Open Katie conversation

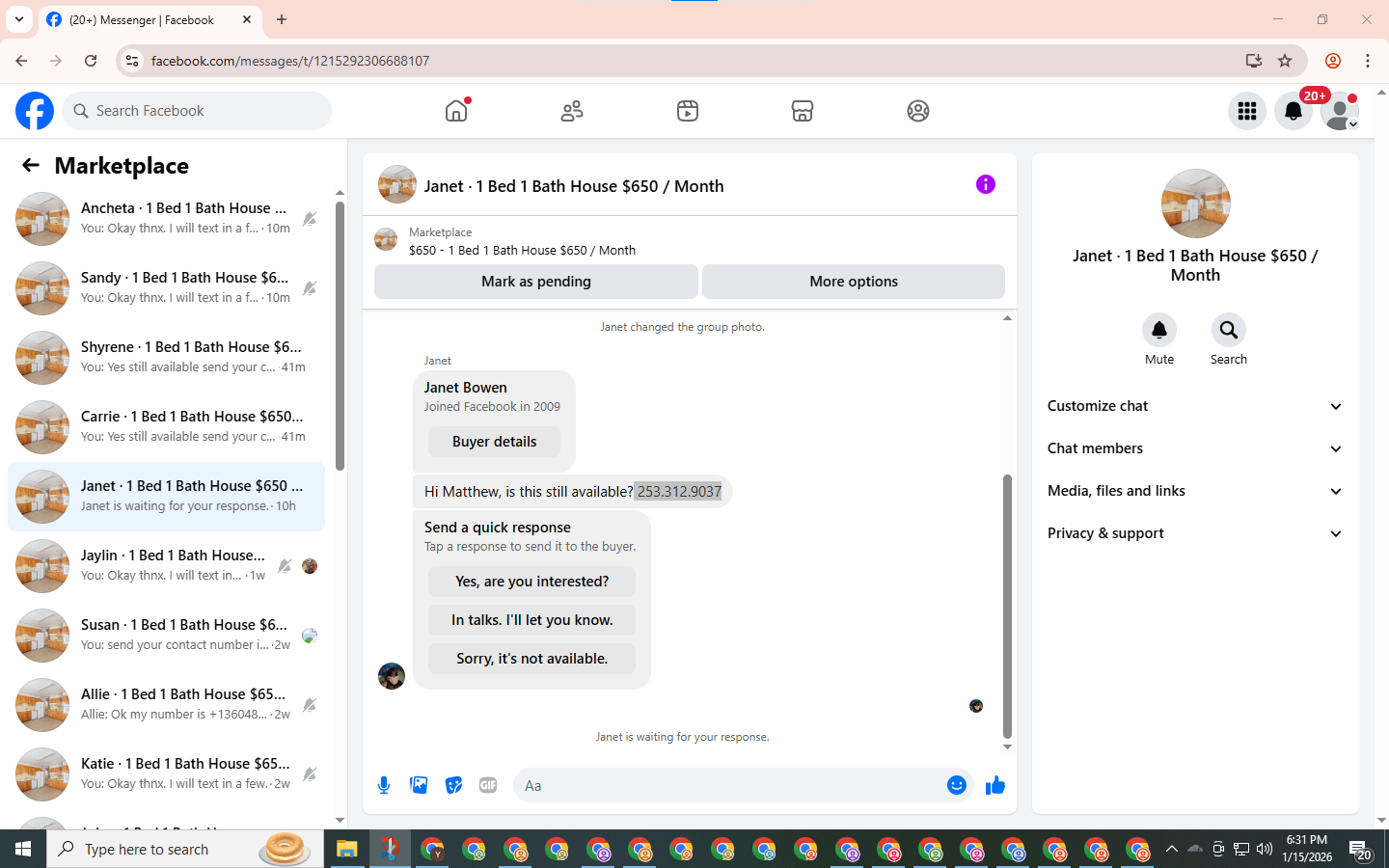pos(166,774)
